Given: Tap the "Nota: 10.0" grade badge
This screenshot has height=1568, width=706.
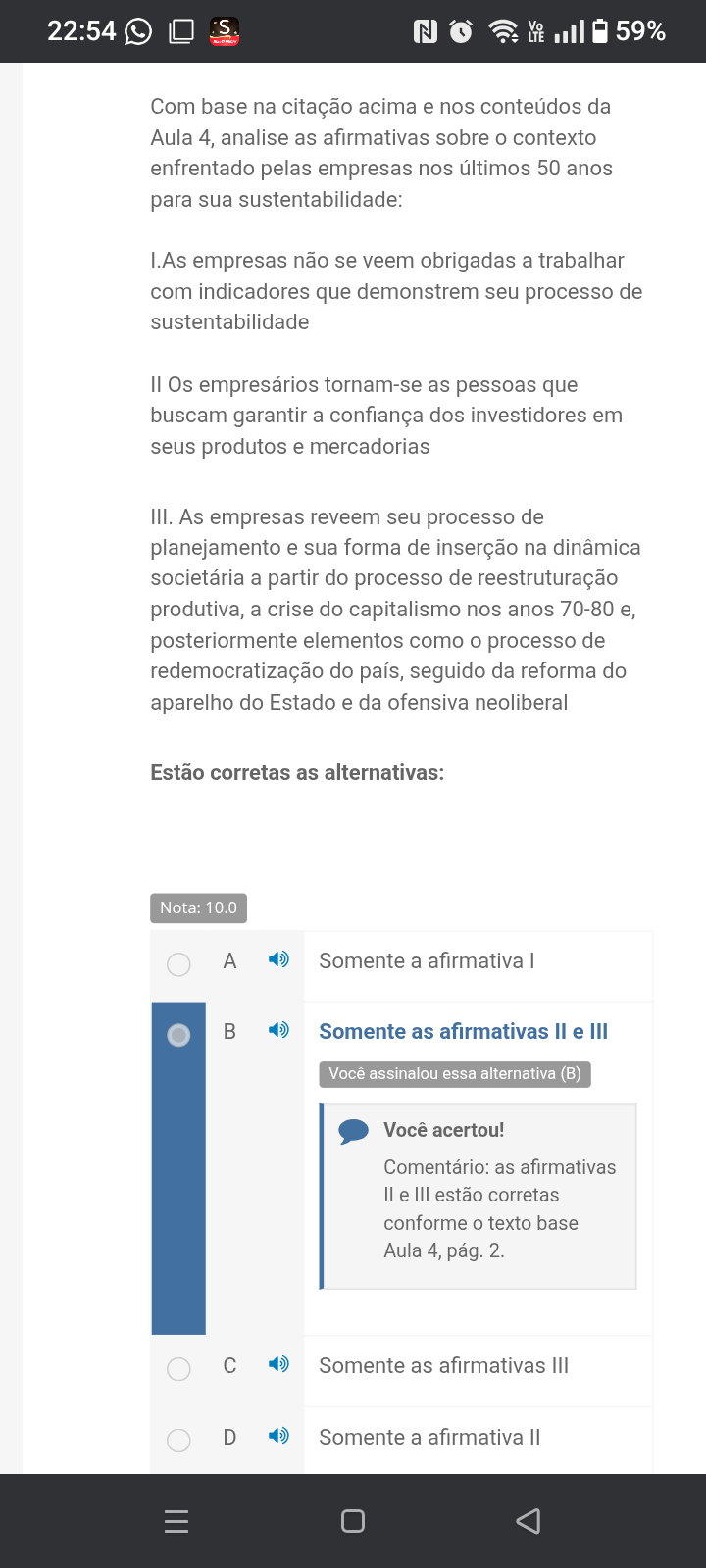Looking at the screenshot, I should [198, 908].
